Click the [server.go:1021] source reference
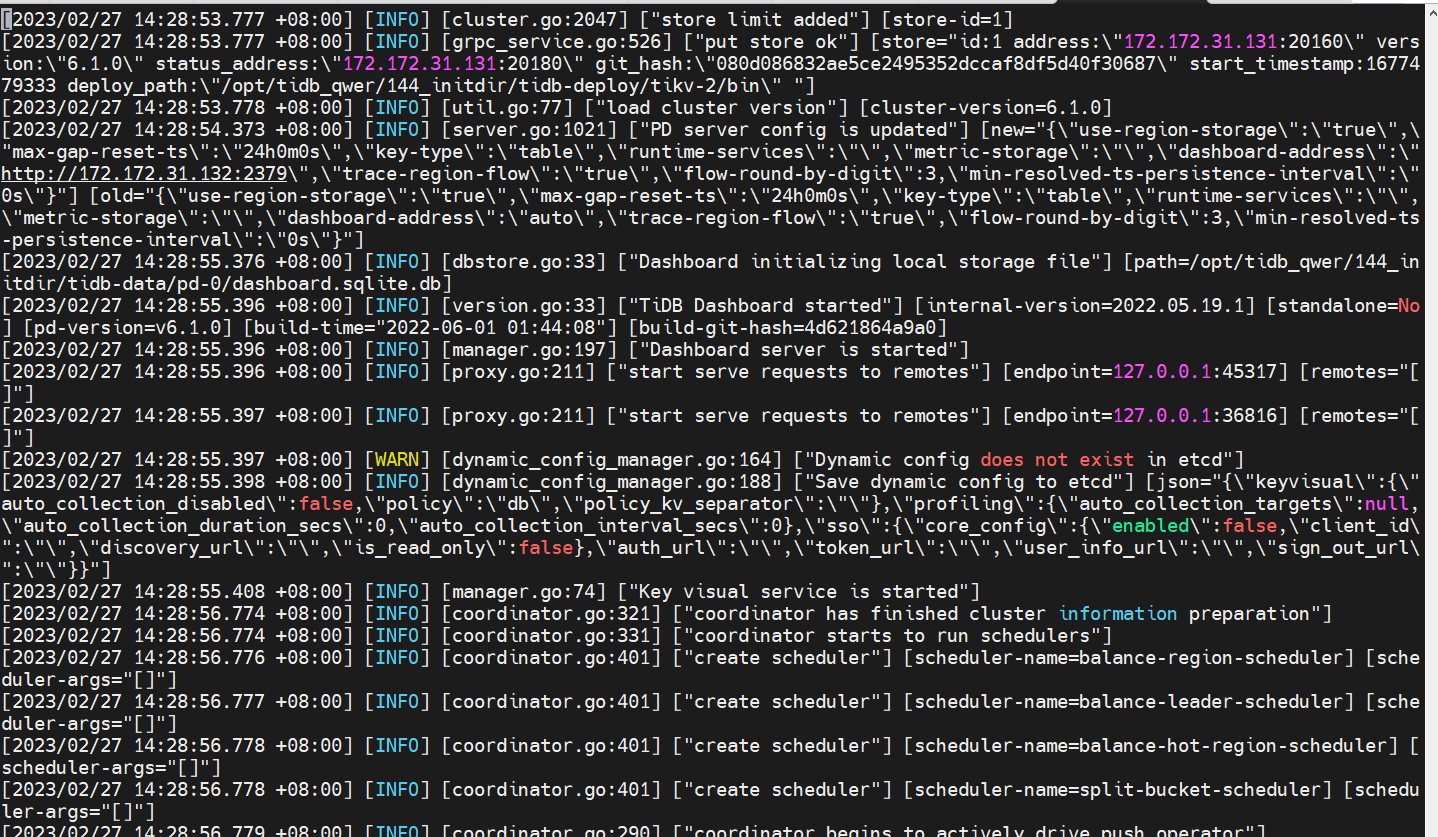The image size is (1438, 837). click(527, 130)
